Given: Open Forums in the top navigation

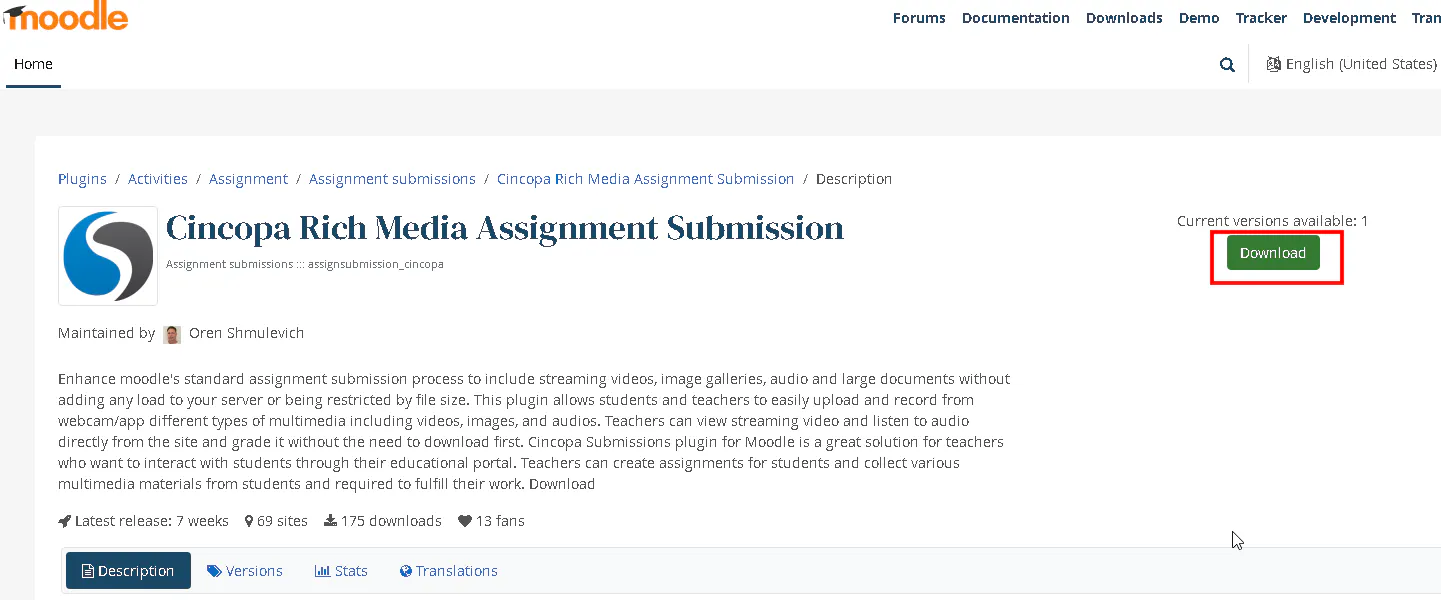Looking at the screenshot, I should 919,18.
